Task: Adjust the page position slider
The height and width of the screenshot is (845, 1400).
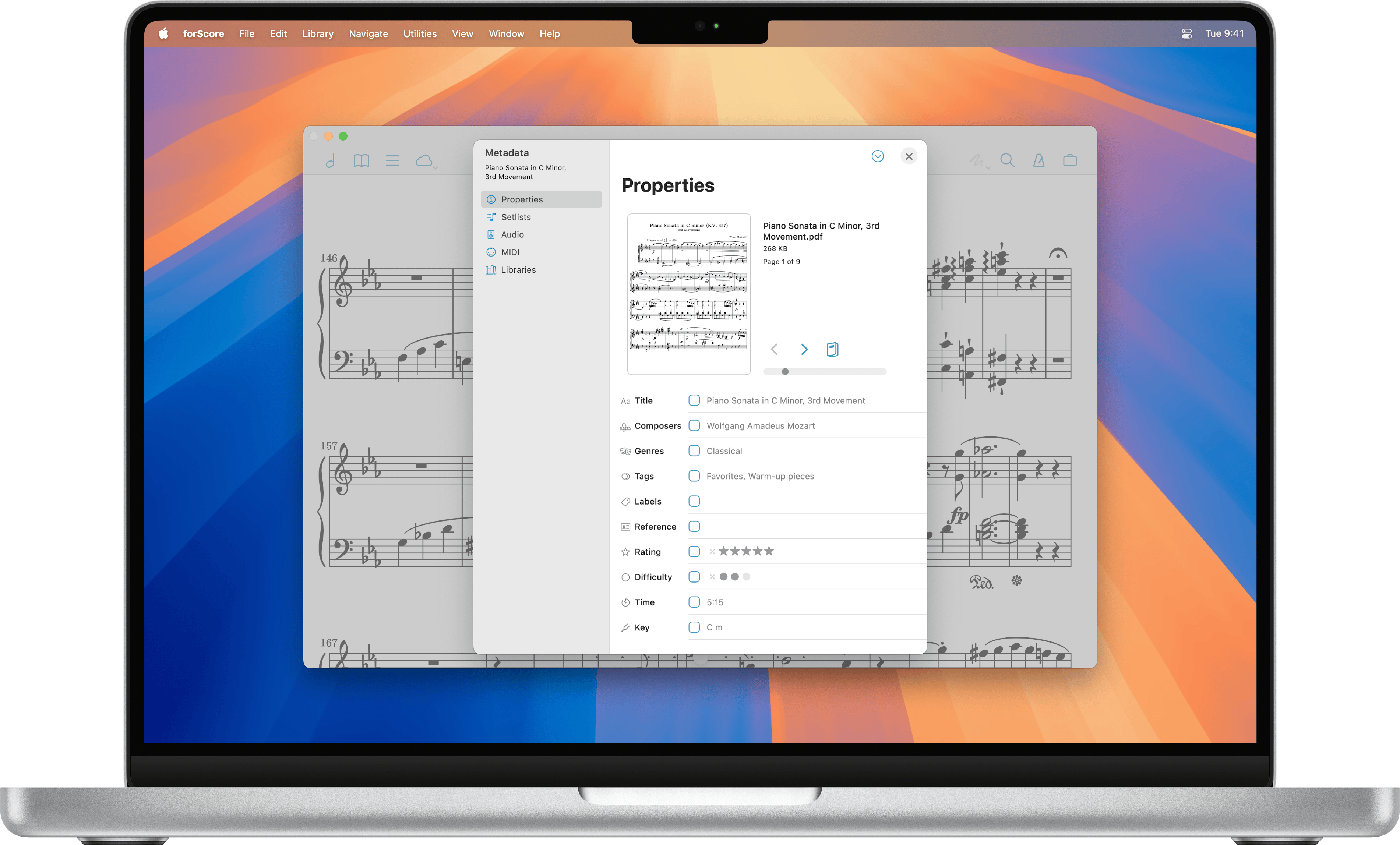Action: click(825, 371)
